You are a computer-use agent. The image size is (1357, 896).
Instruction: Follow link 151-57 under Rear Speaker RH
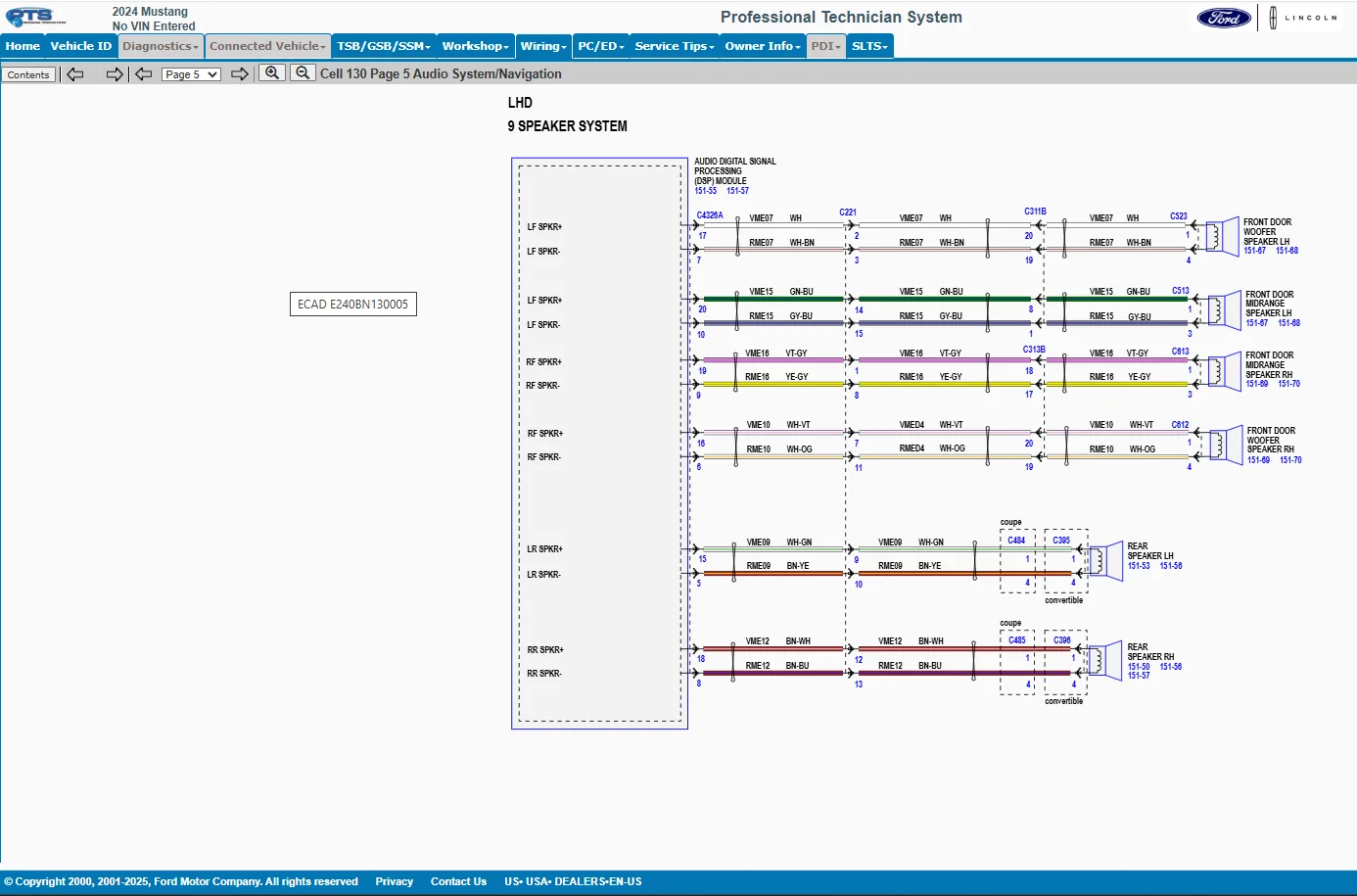[x=1139, y=676]
